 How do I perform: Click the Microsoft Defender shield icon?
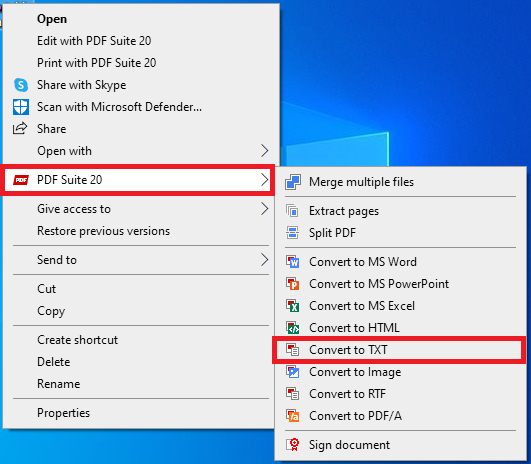click(x=21, y=107)
